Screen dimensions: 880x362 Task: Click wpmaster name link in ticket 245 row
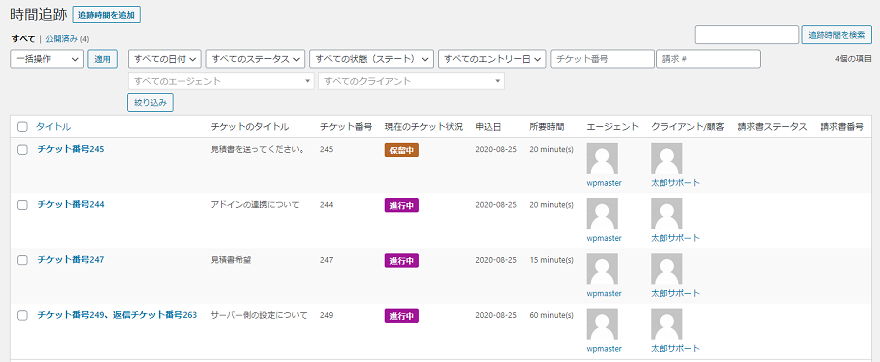pos(604,183)
